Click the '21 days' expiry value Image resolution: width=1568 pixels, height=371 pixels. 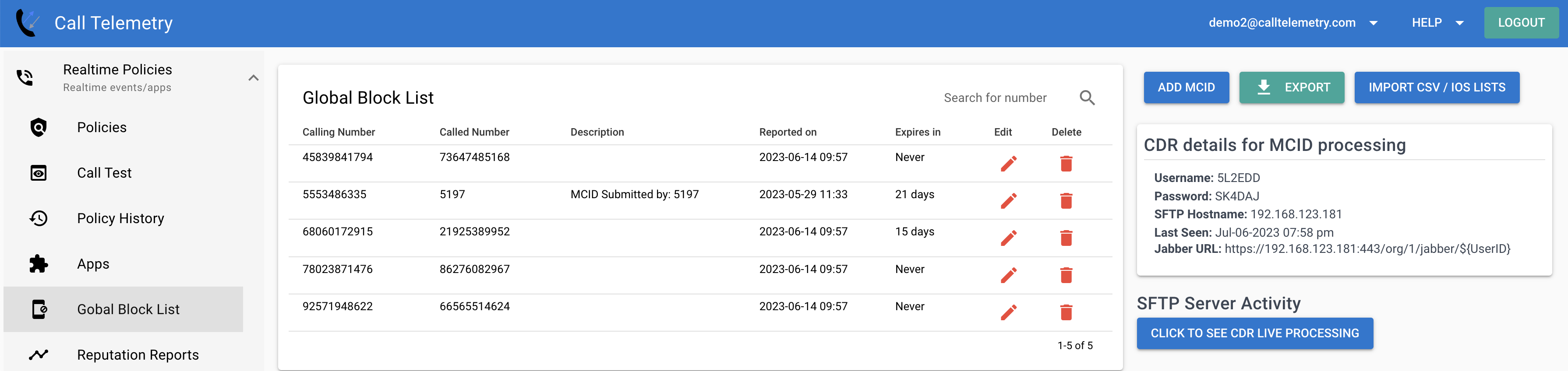[x=914, y=195]
